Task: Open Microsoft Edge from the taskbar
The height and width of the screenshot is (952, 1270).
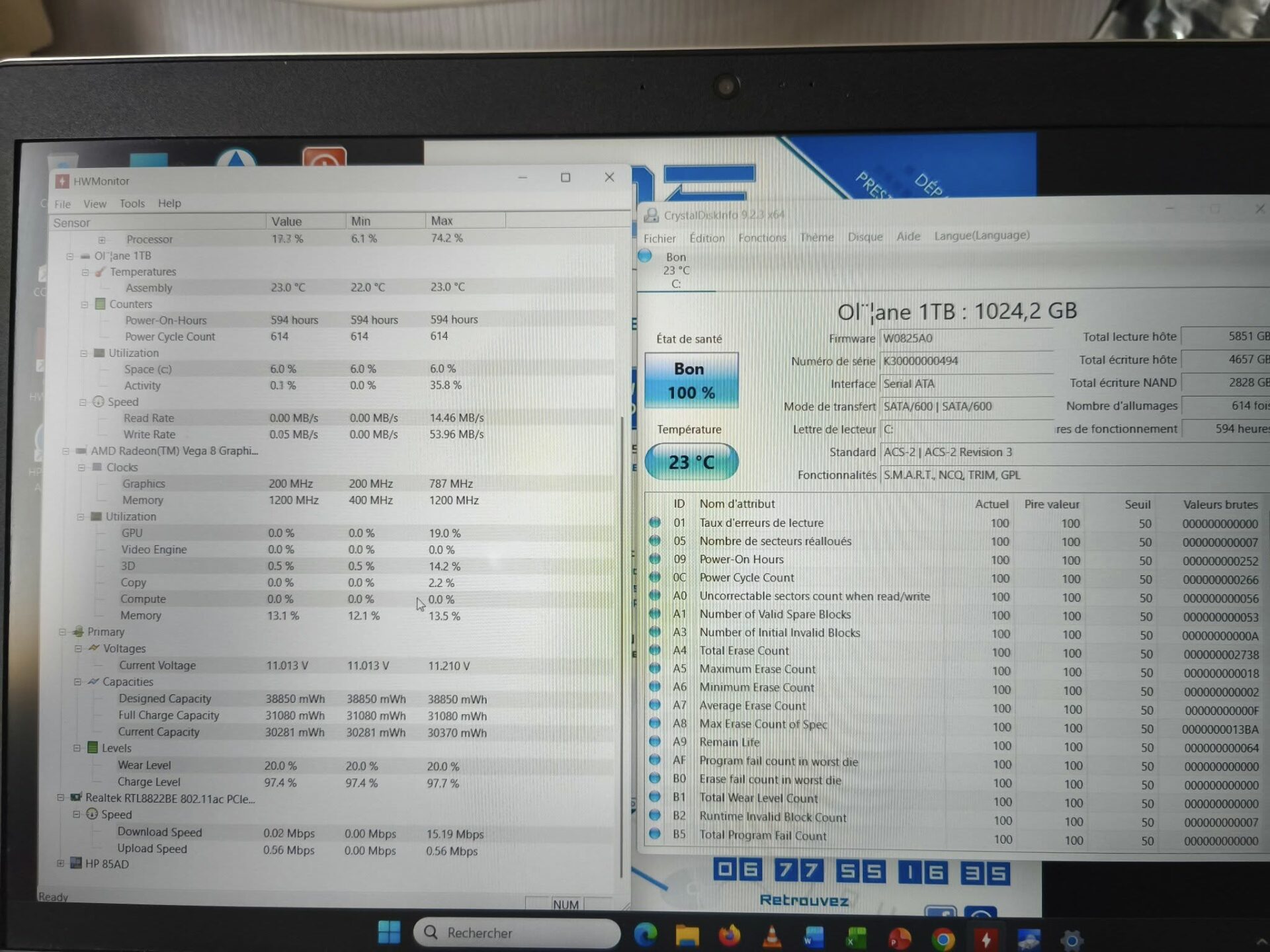Action: point(645,934)
